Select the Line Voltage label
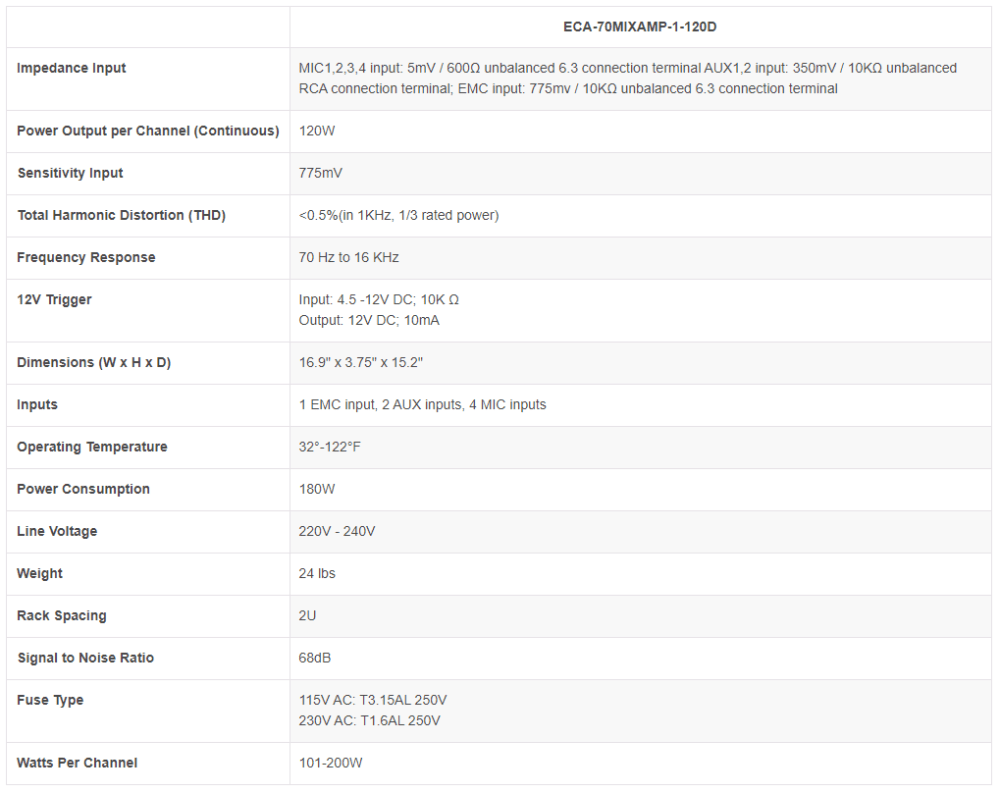The height and width of the screenshot is (793, 1000). 57,531
